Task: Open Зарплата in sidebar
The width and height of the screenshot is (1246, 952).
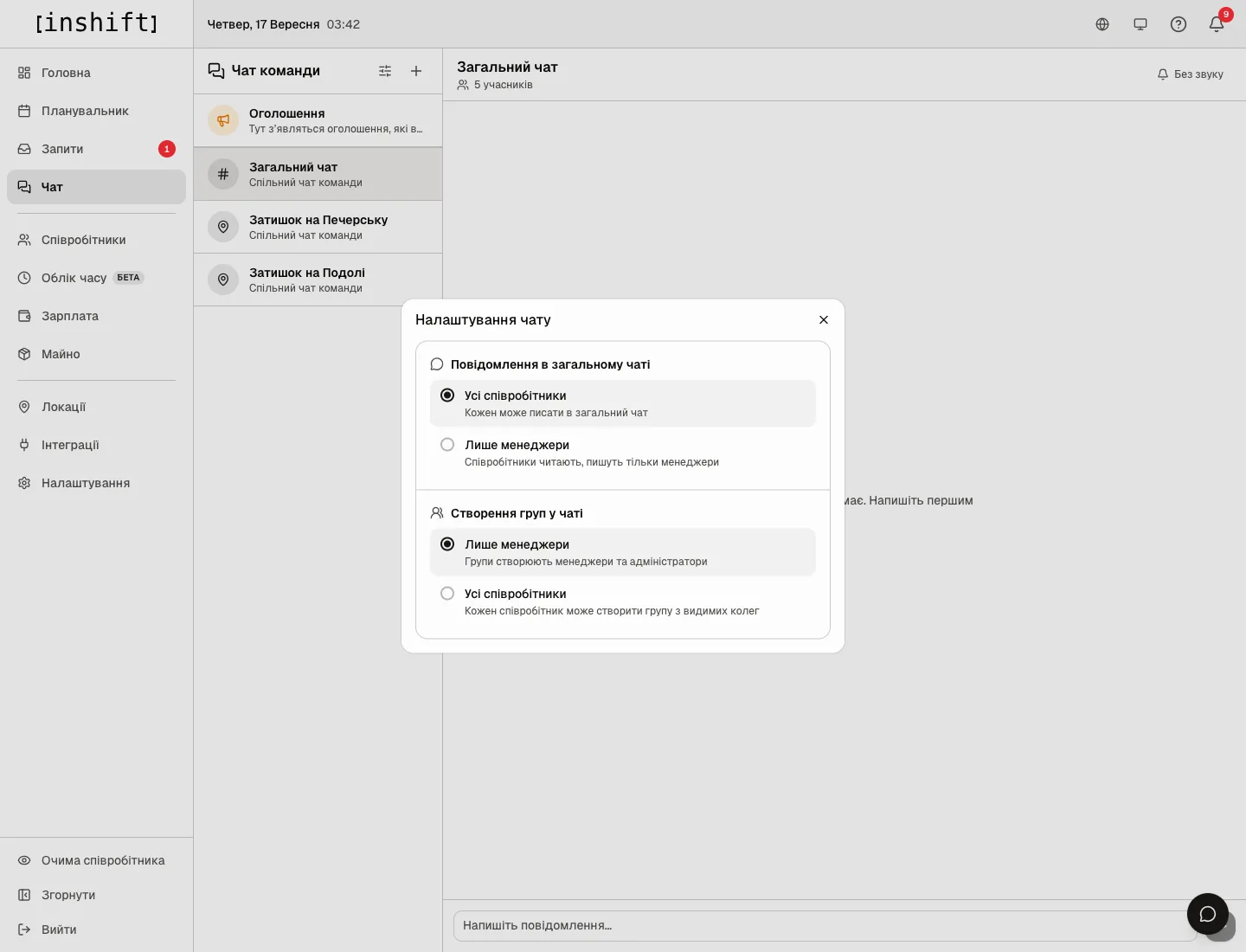Action: coord(96,316)
